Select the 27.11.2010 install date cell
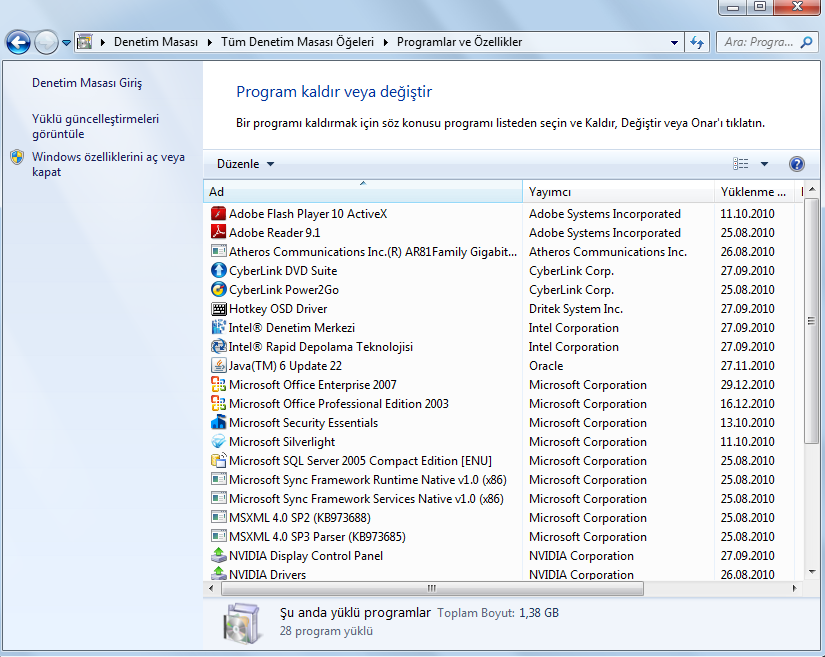 pyautogui.click(x=747, y=366)
